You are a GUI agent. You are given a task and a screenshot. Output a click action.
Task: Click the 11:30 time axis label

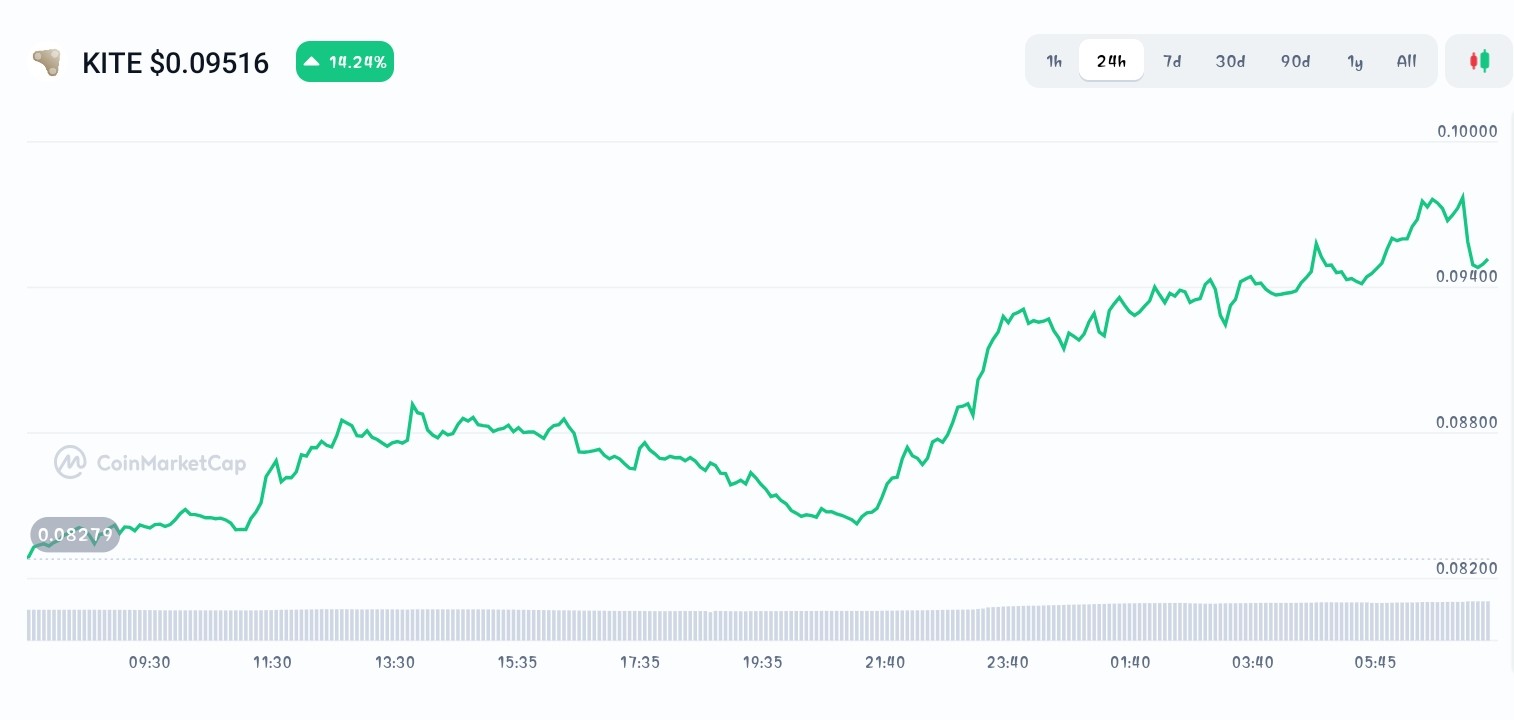(272, 662)
